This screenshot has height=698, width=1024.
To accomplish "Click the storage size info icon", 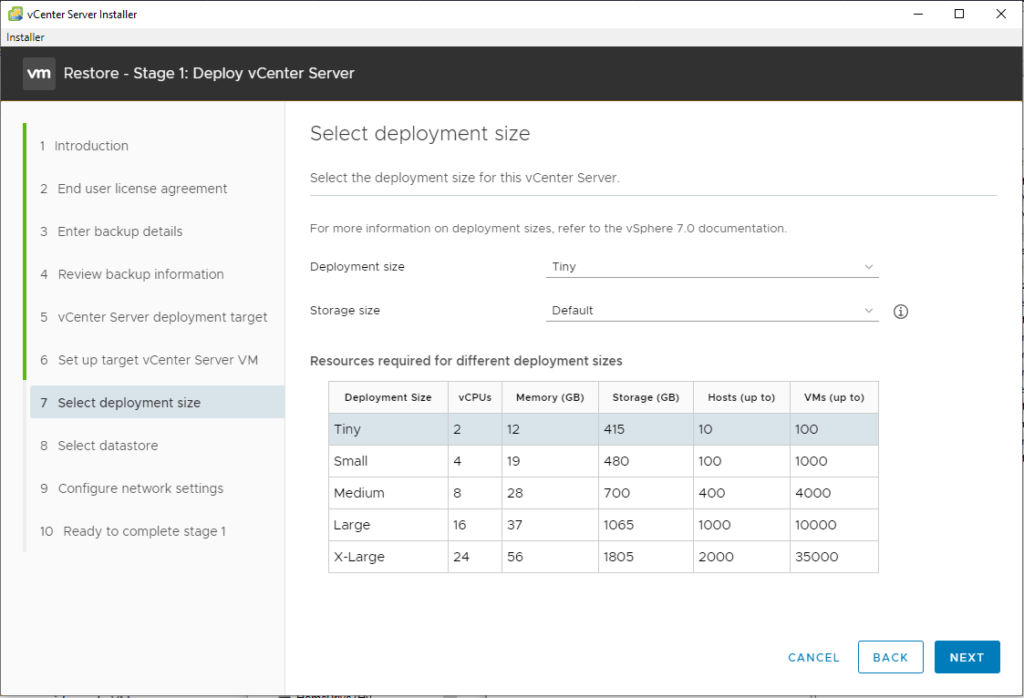I will (x=901, y=311).
